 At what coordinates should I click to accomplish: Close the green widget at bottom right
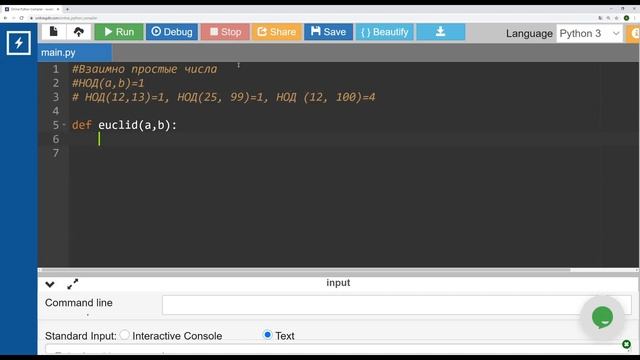pyautogui.click(x=627, y=344)
